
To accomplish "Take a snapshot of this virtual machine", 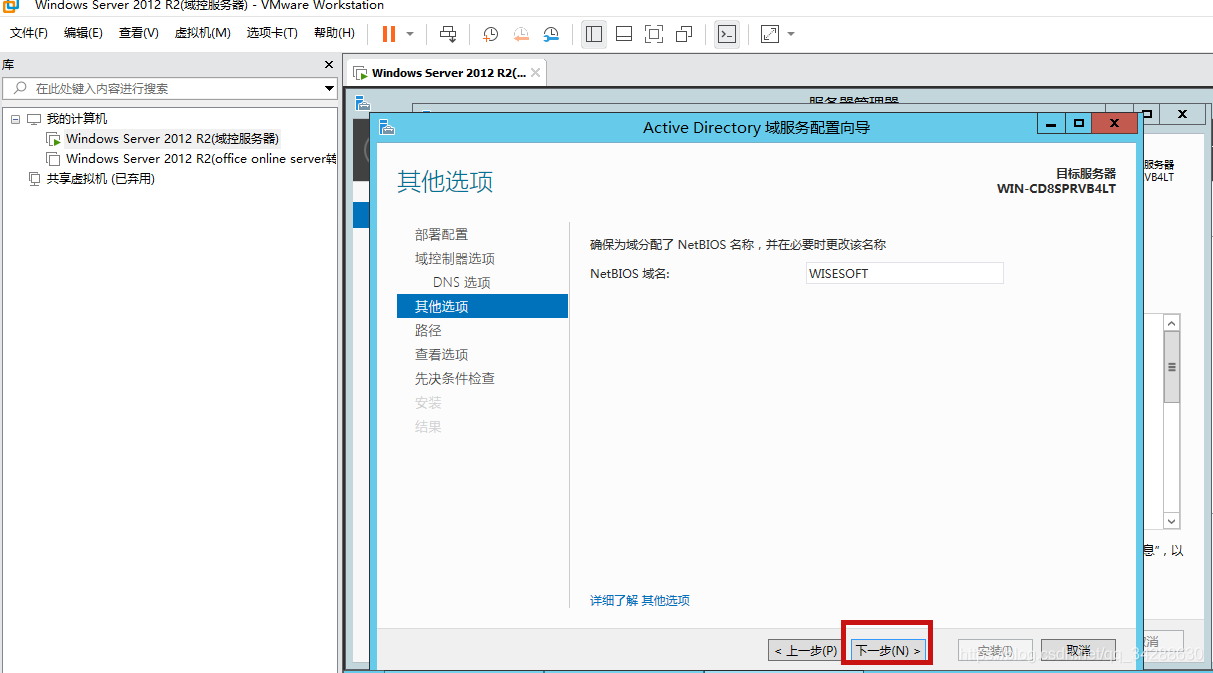I will tap(490, 34).
